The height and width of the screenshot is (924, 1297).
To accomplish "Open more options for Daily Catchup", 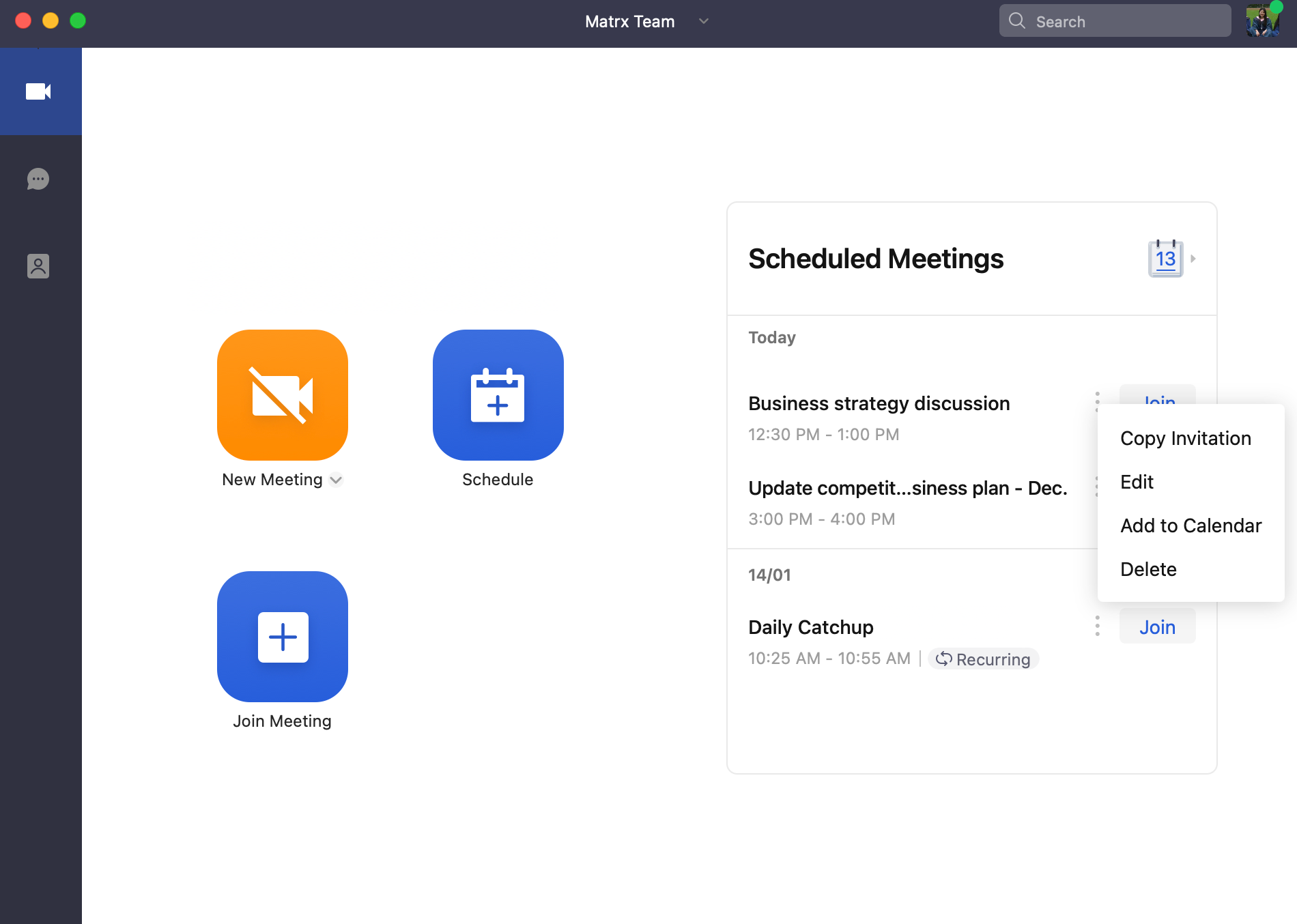I will tap(1097, 626).
